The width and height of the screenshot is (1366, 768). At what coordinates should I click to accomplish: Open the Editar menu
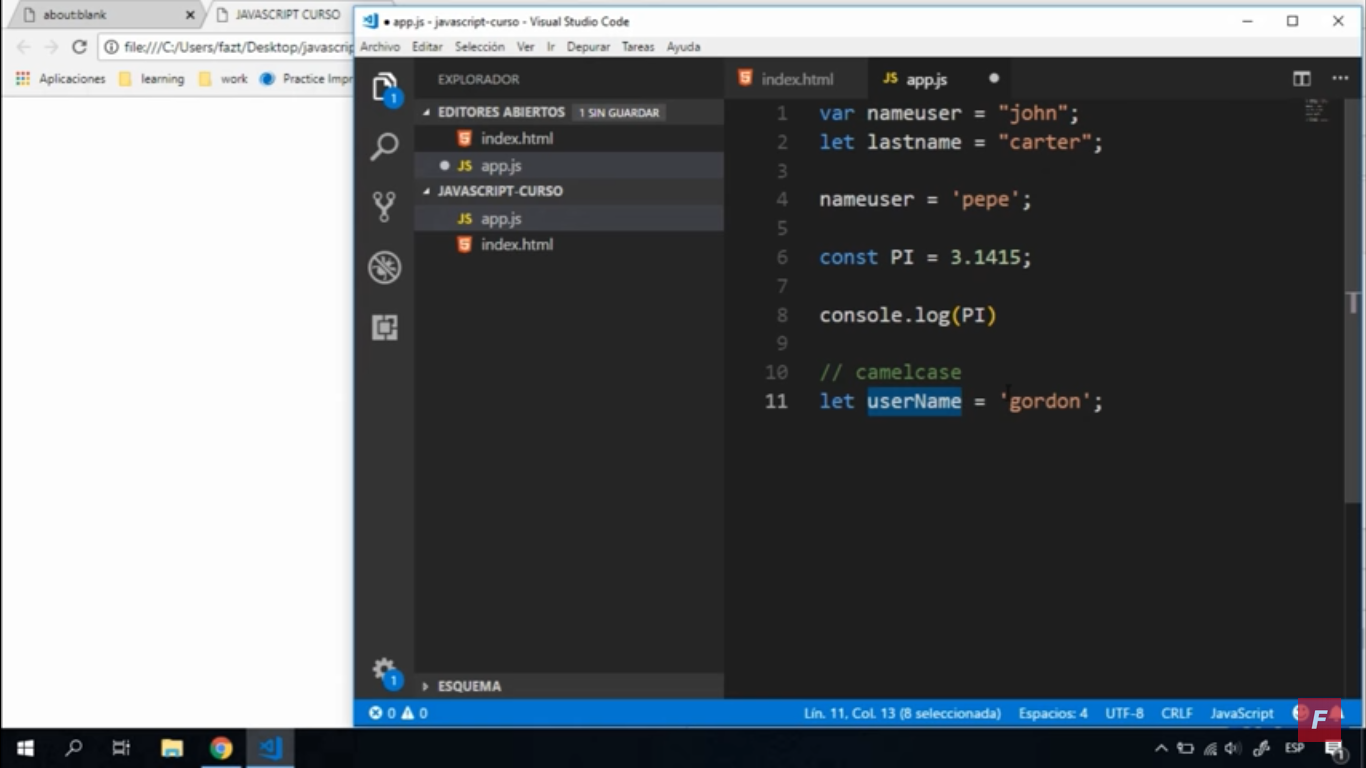[x=427, y=47]
